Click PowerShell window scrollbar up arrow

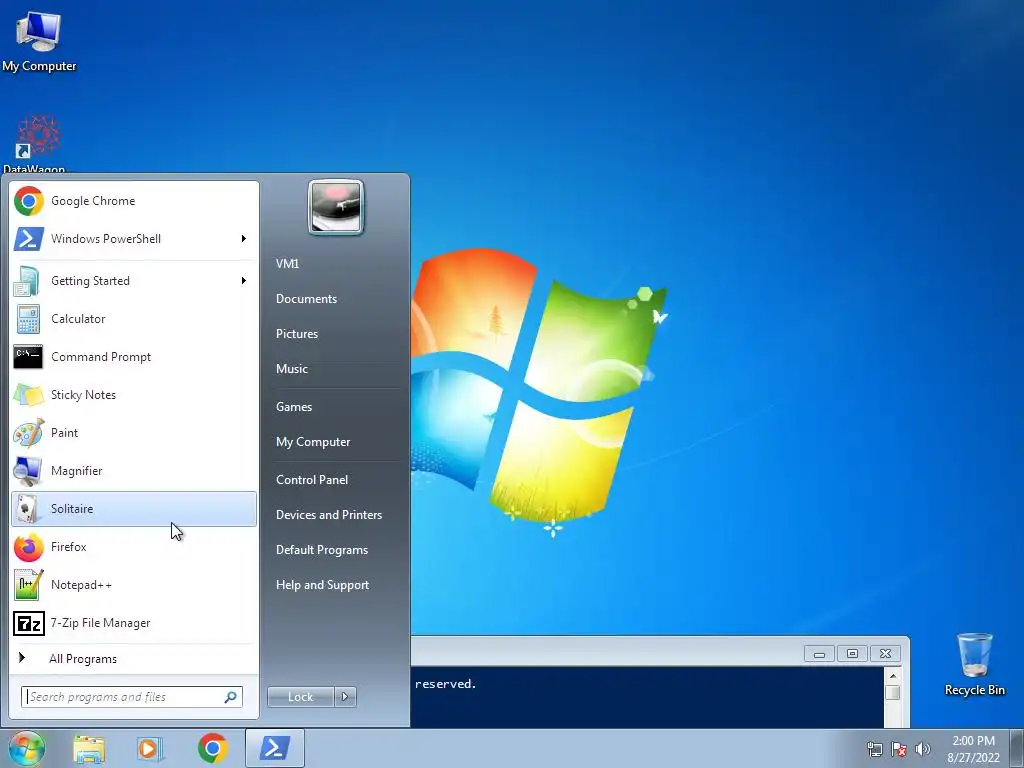(x=893, y=676)
